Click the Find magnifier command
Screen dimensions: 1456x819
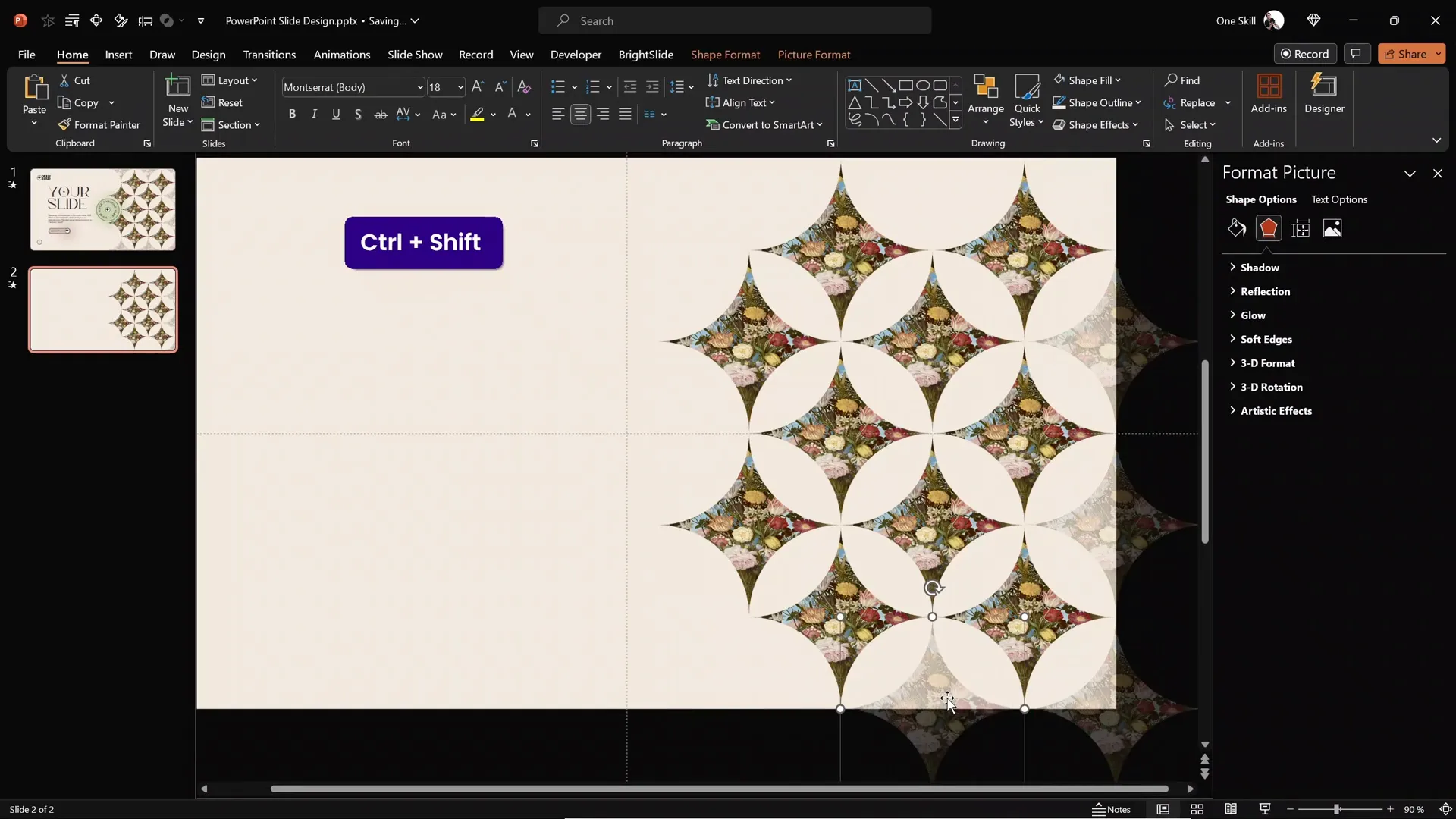[x=1182, y=80]
